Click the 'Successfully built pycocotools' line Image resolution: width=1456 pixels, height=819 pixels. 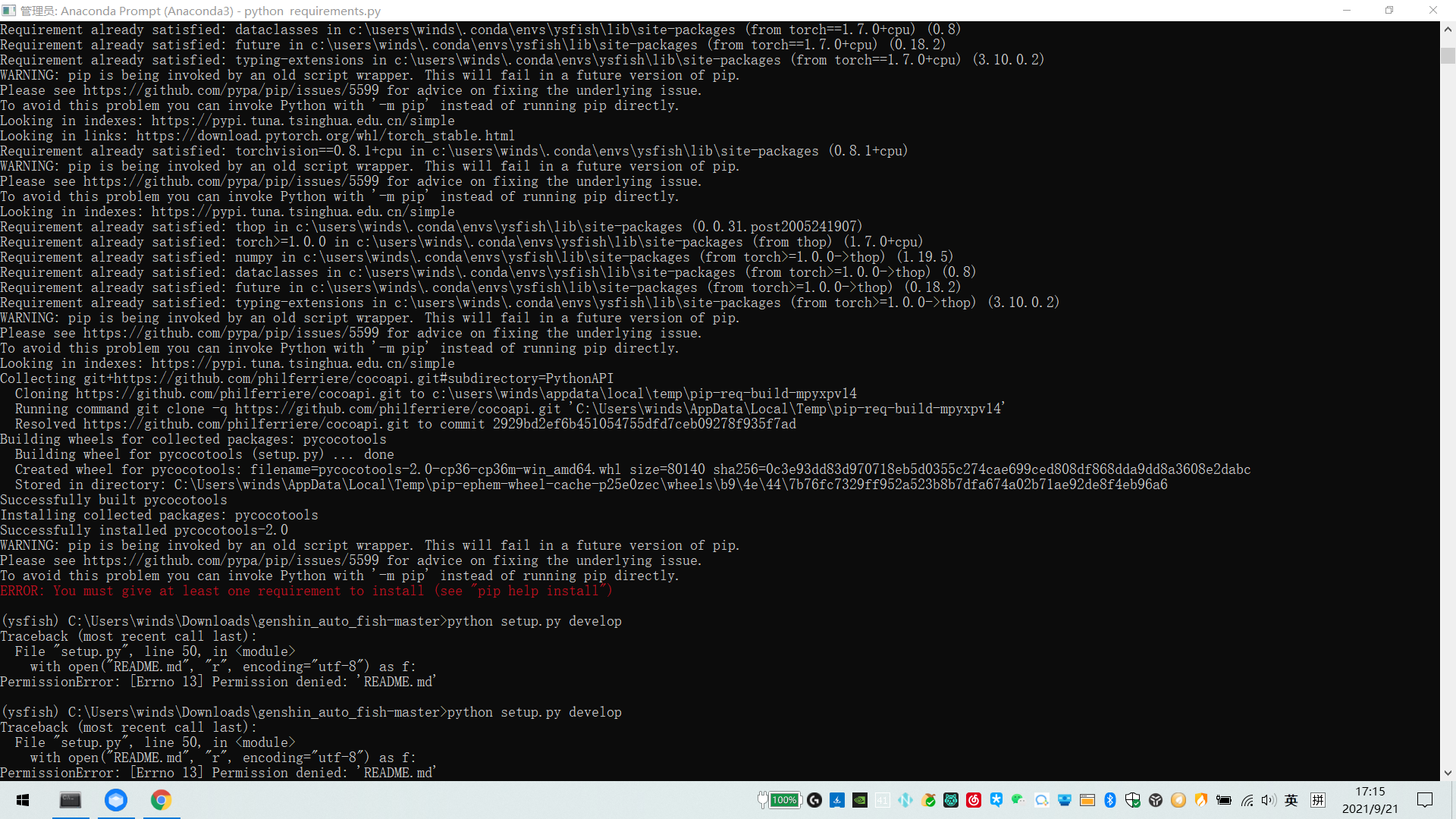[x=114, y=500]
